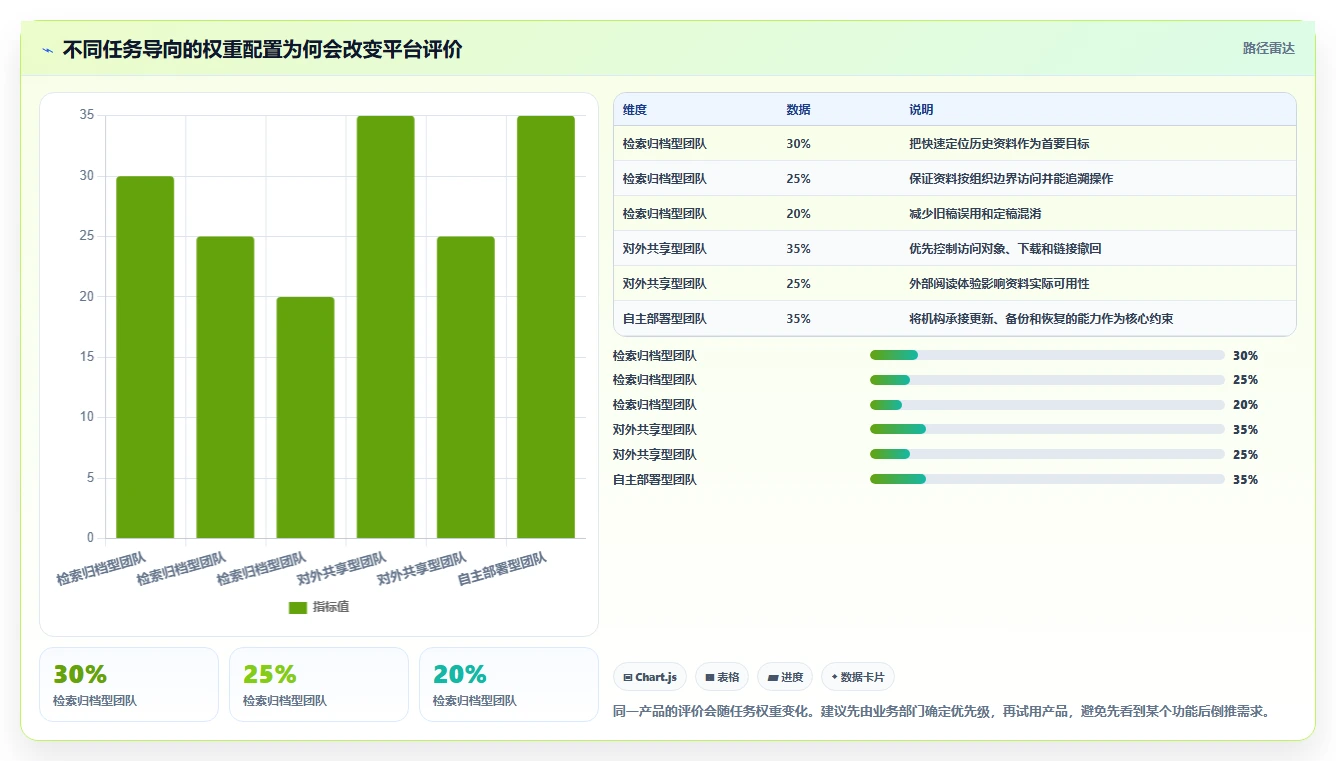Viewport: 1336px width, 761px height.
Task: Click the 35% value in 自主部署型团队 table row
Action: click(798, 319)
